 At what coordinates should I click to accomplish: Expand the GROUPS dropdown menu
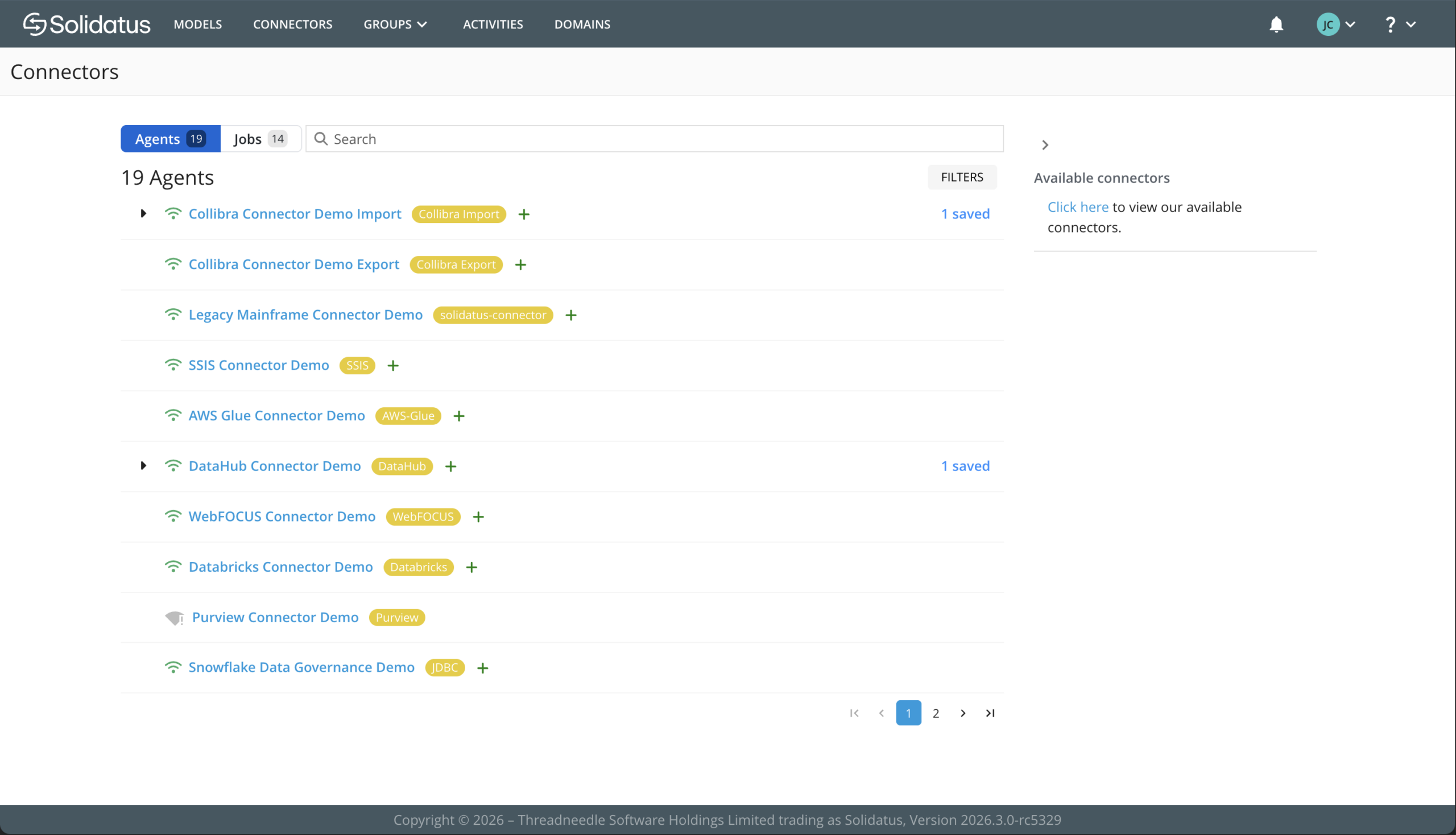point(395,24)
